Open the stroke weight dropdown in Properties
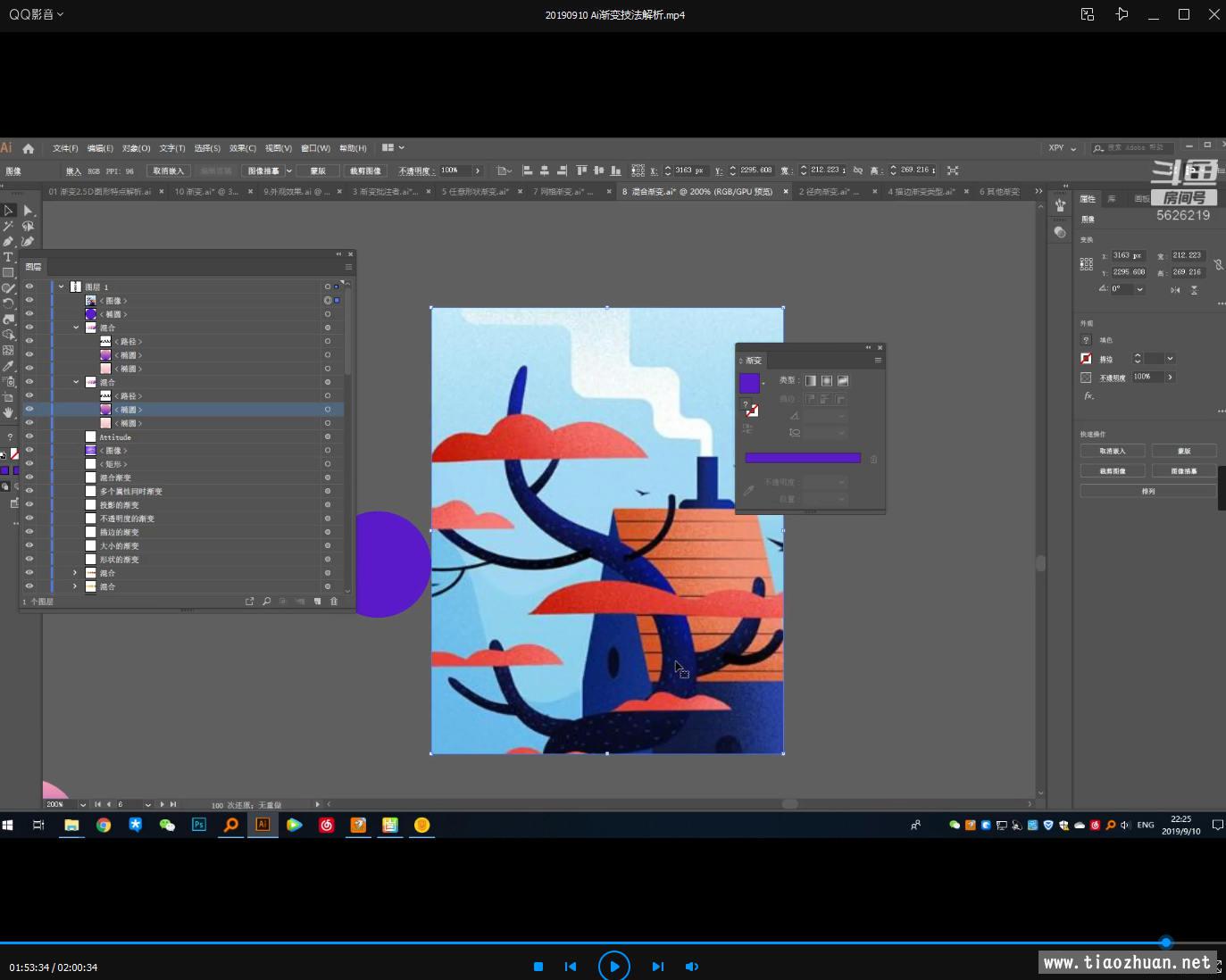 pyautogui.click(x=1170, y=359)
